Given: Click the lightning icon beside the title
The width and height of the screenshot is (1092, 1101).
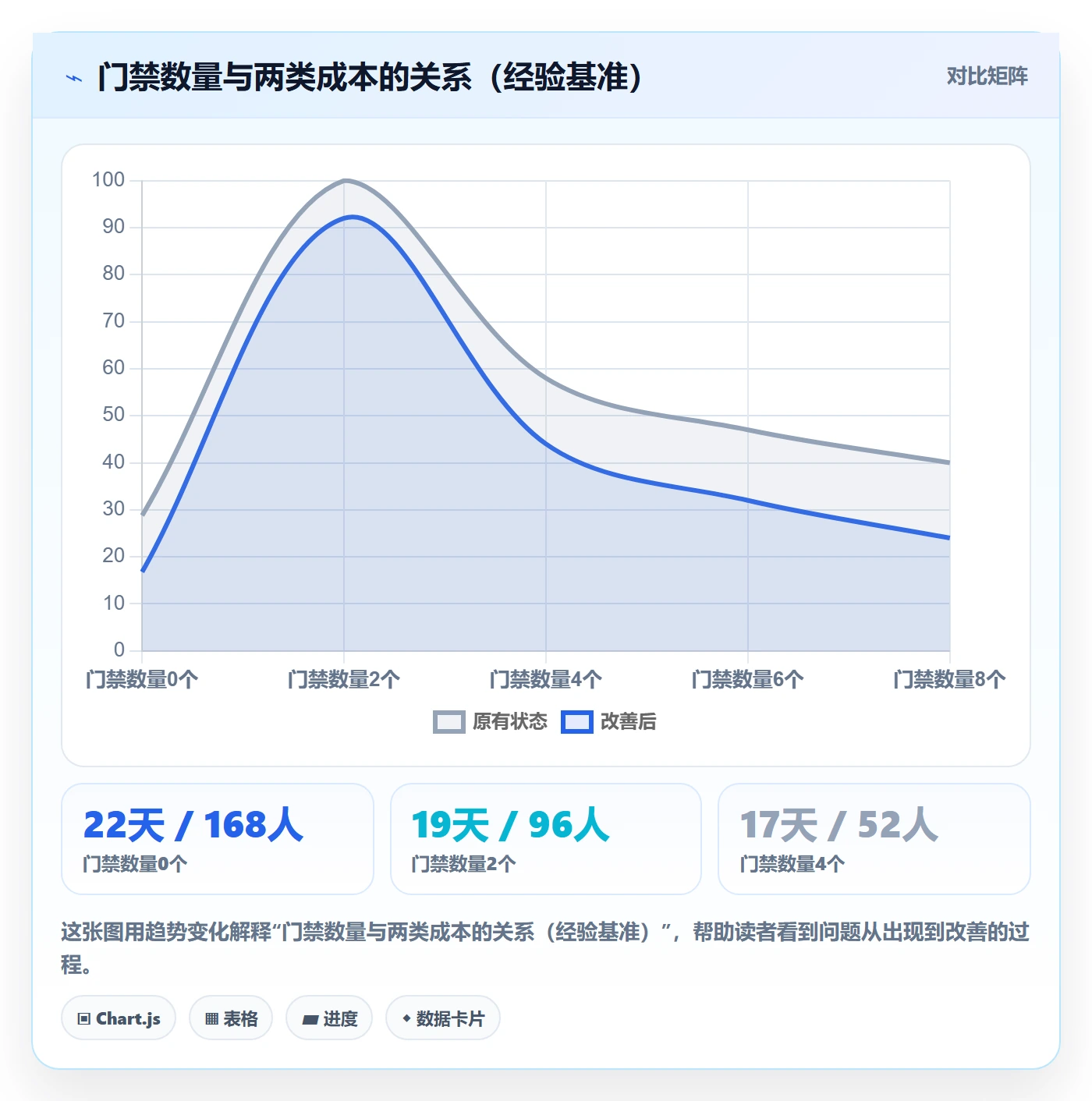Looking at the screenshot, I should coord(74,78).
